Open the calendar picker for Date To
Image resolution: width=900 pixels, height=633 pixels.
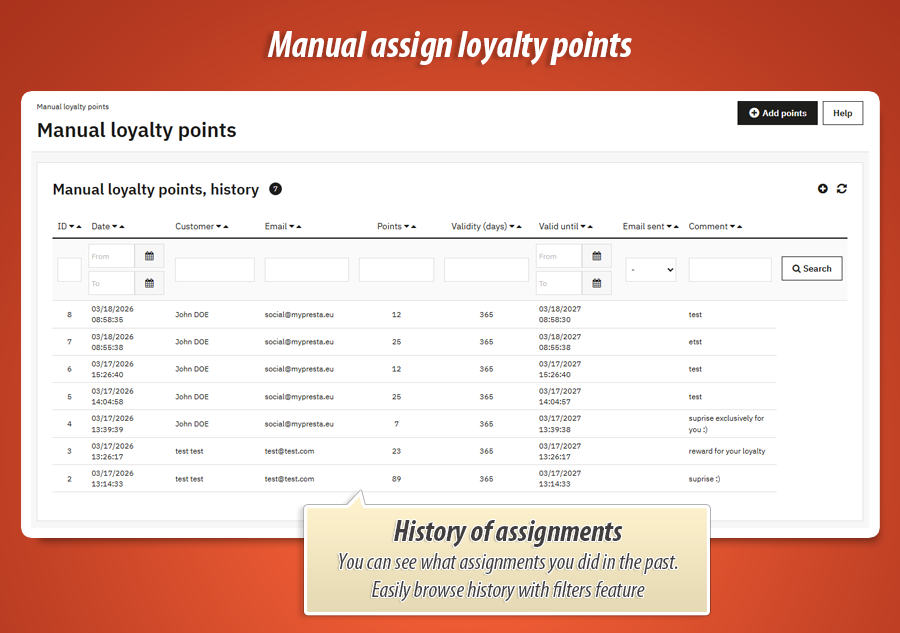[148, 283]
